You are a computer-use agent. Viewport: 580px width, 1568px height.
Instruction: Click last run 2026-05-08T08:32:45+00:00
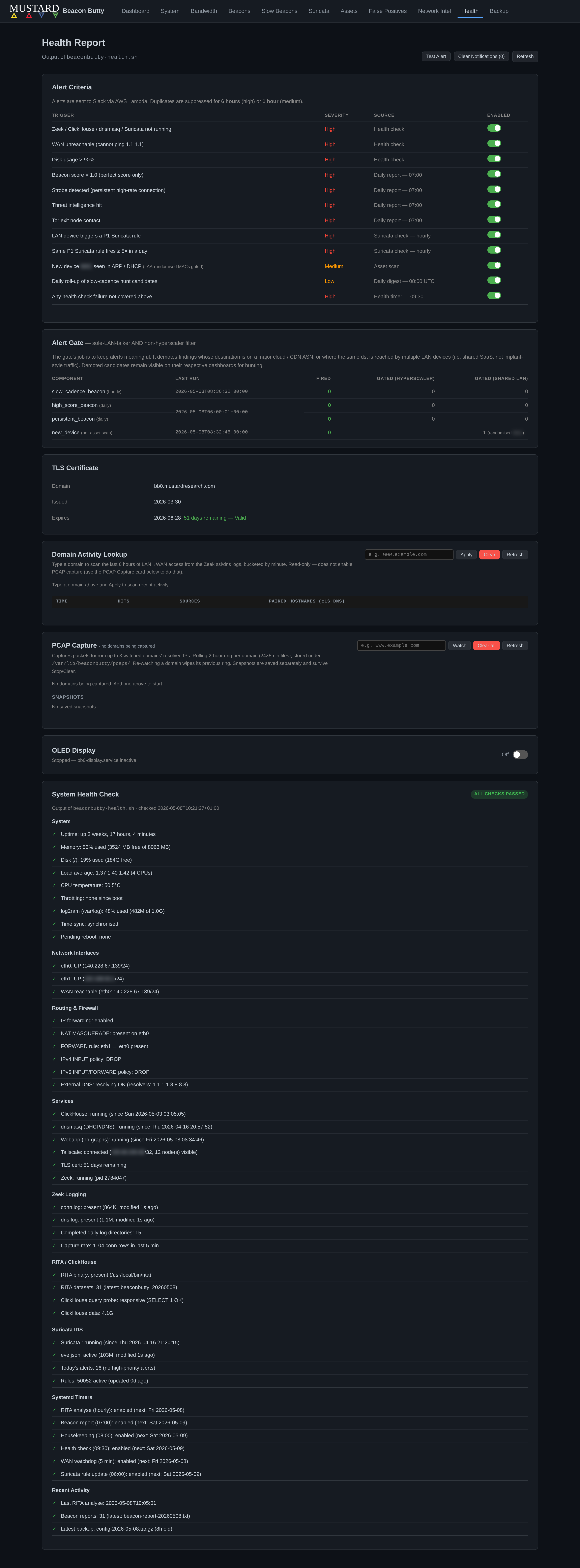[x=211, y=432]
